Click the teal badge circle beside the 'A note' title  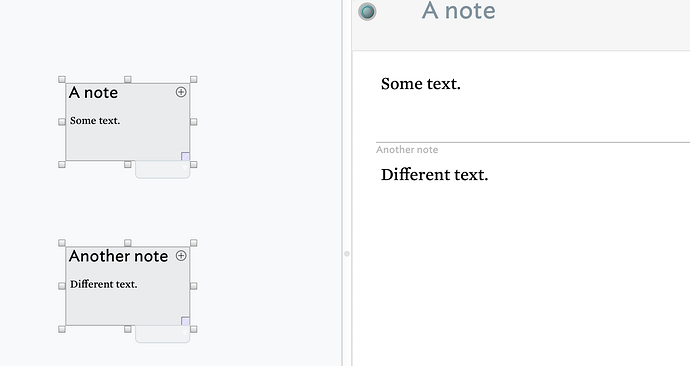click(367, 11)
